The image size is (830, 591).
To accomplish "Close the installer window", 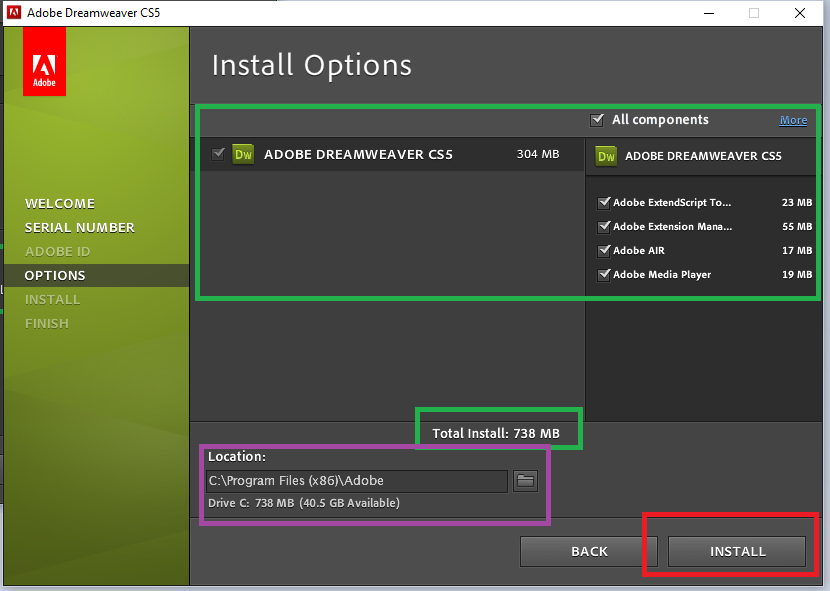I will (800, 13).
